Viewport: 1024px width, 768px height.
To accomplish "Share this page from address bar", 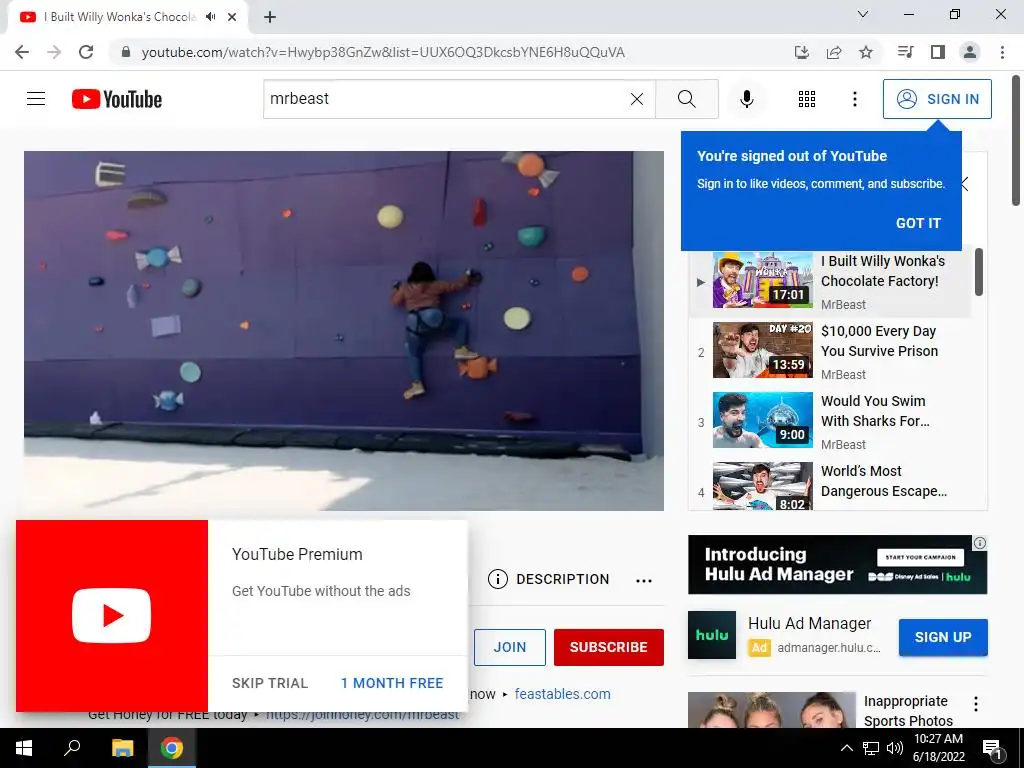I will 834,52.
